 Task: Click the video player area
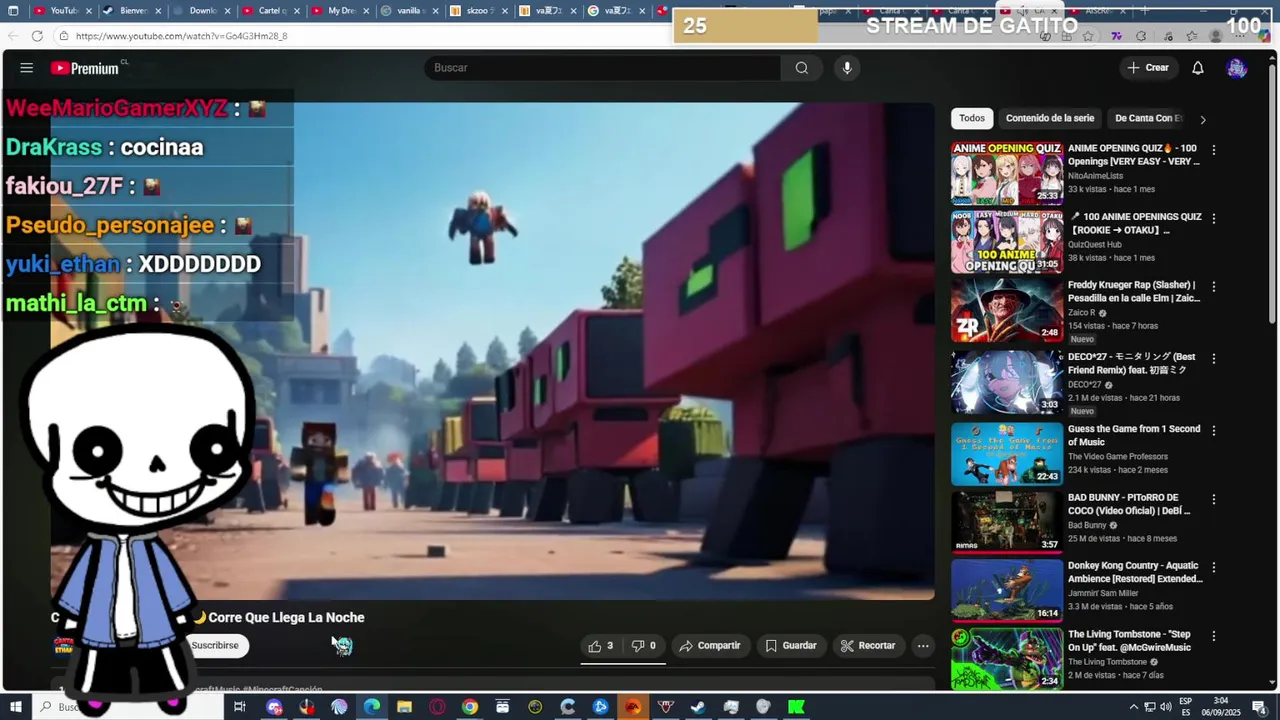[x=493, y=350]
